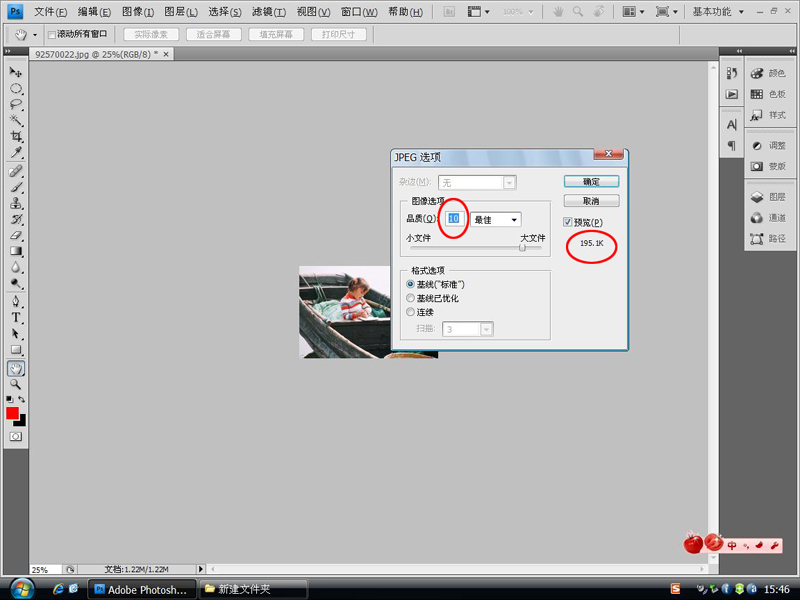Image resolution: width=800 pixels, height=600 pixels.
Task: Select the 基线已优化 radio option
Action: 410,298
